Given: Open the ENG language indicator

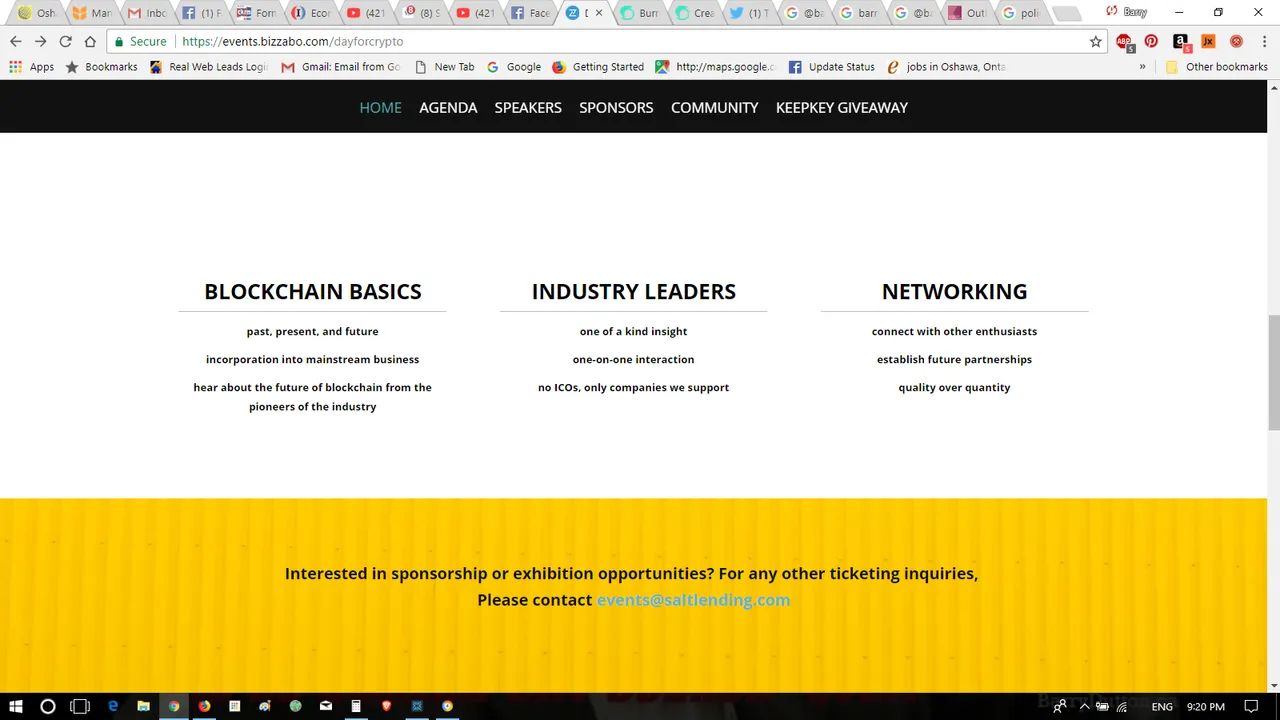Looking at the screenshot, I should tap(1162, 706).
